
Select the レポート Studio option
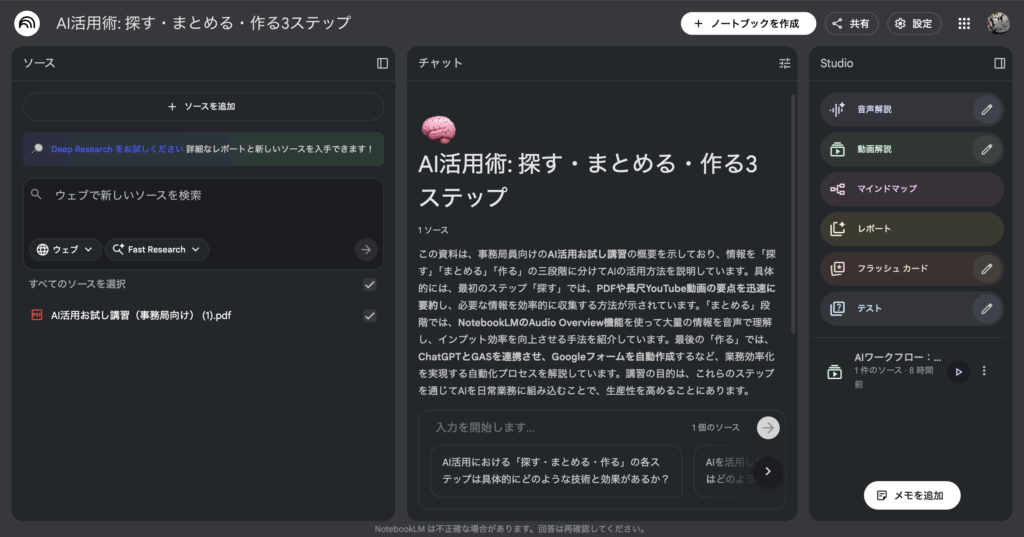(911, 229)
